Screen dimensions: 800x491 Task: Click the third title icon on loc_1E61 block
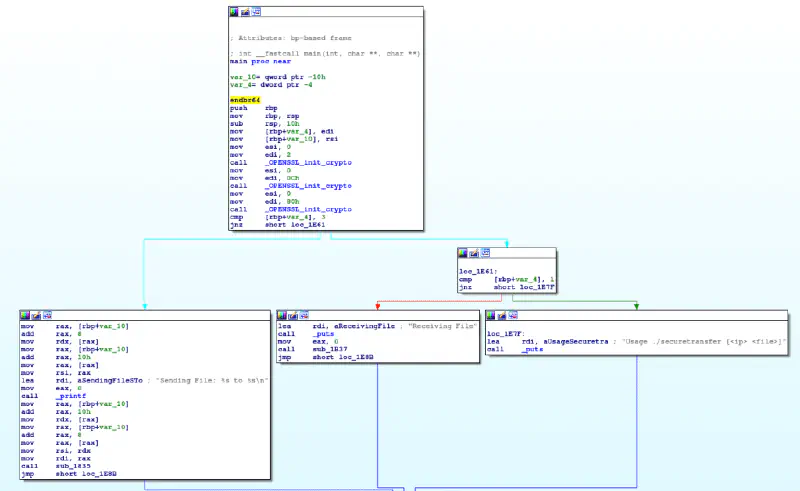(485, 254)
